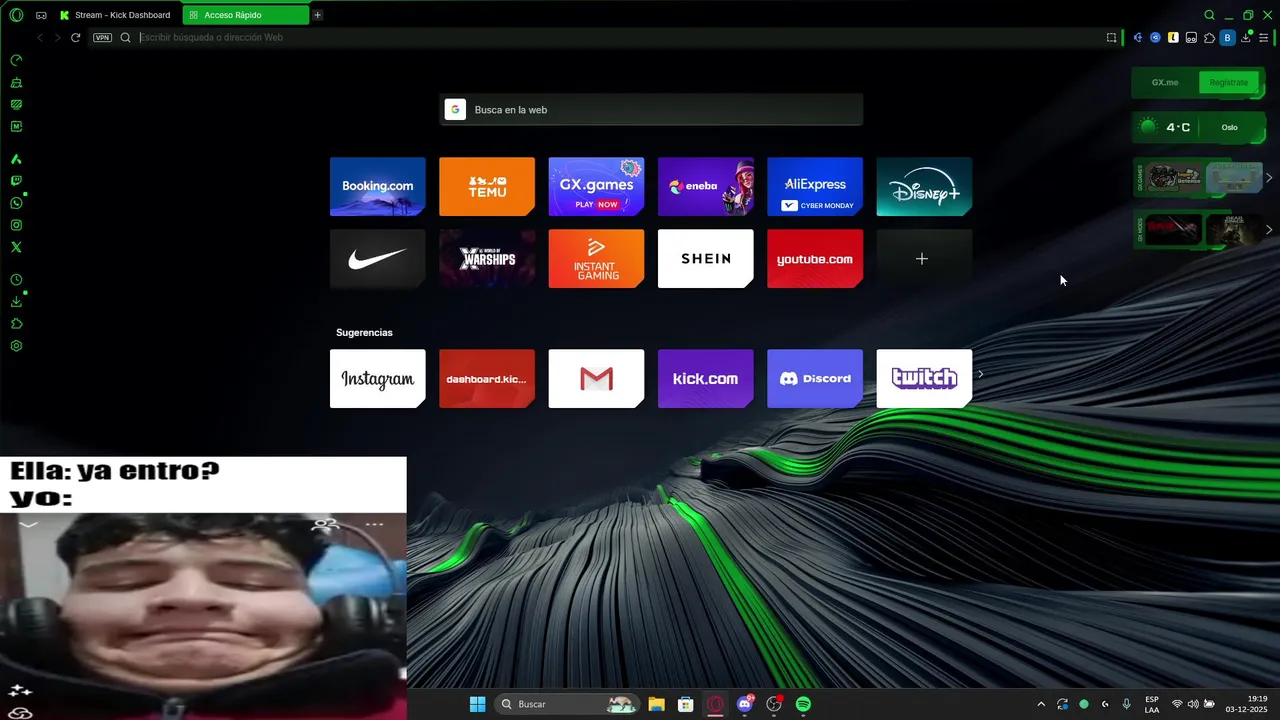Open the Aria AI sidebar icon
Screen dimensions: 1280x720
point(16,159)
